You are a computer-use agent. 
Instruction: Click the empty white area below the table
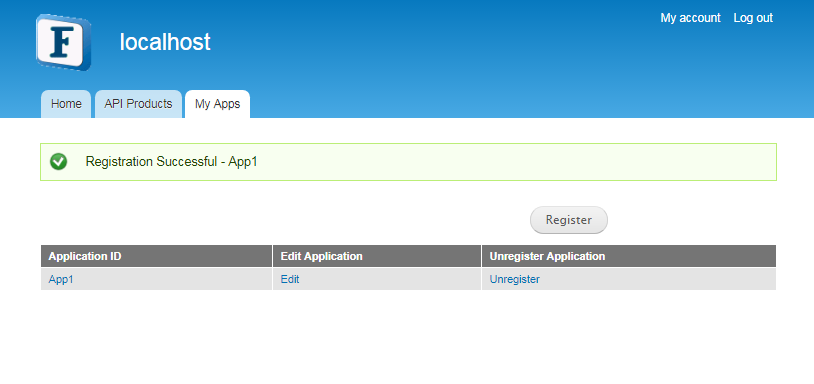[x=407, y=337]
